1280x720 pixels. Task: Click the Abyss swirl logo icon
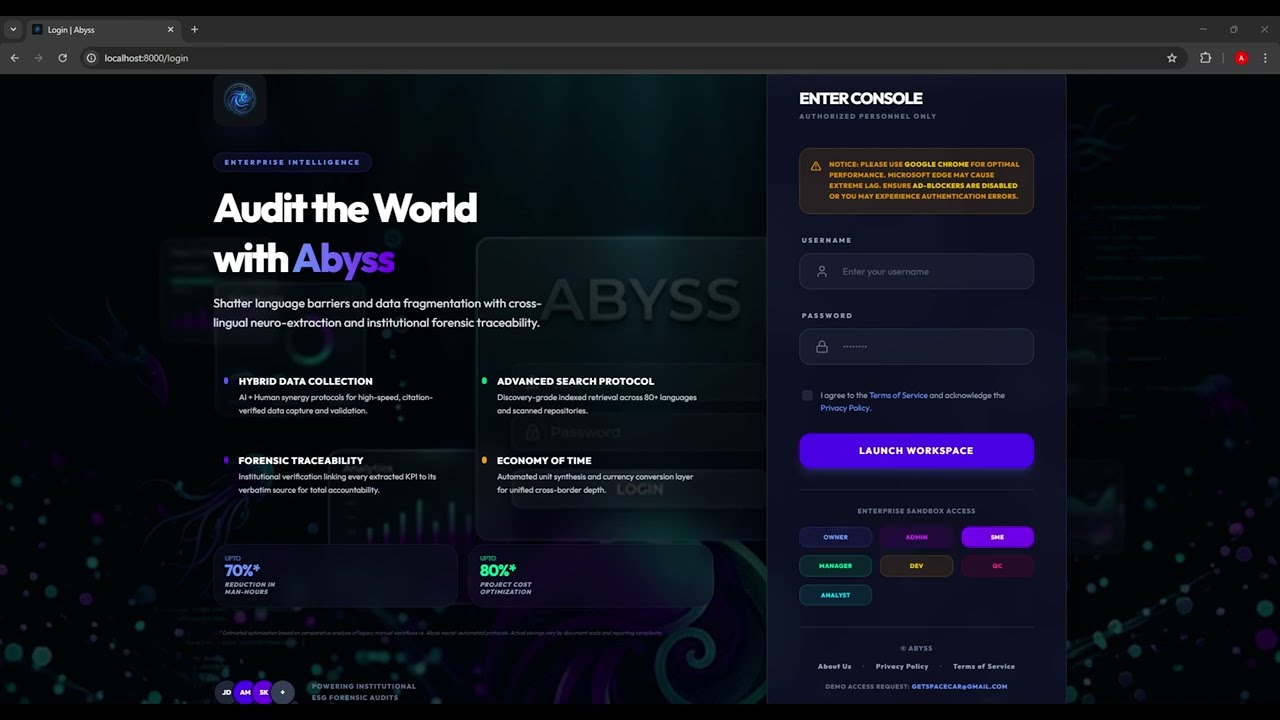(x=240, y=99)
